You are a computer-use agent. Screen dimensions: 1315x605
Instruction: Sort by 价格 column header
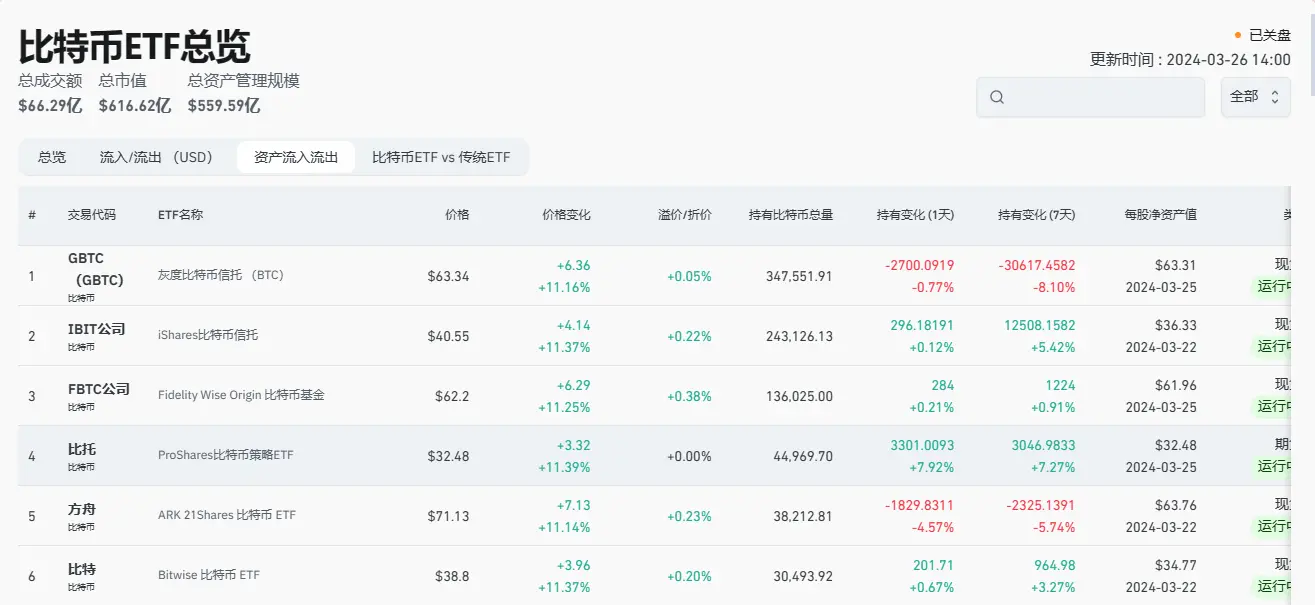(457, 215)
